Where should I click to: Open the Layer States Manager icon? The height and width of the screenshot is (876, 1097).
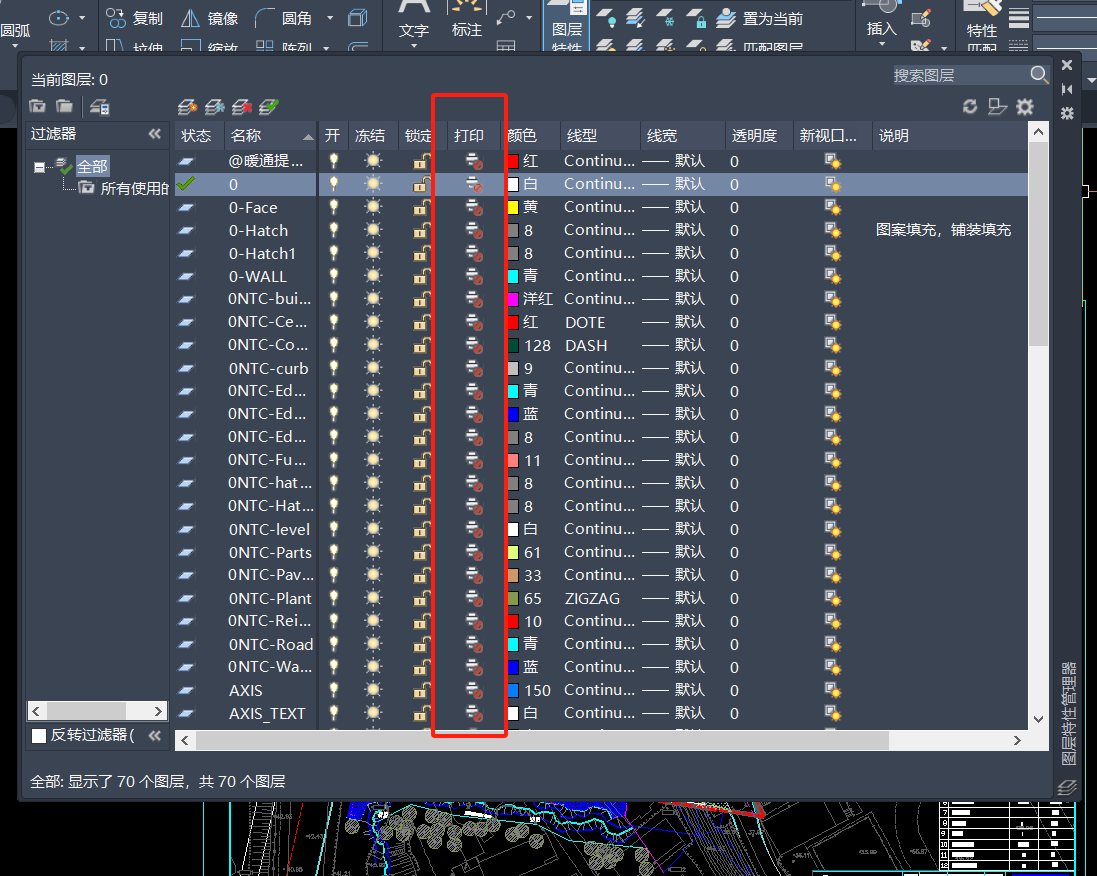pos(99,106)
